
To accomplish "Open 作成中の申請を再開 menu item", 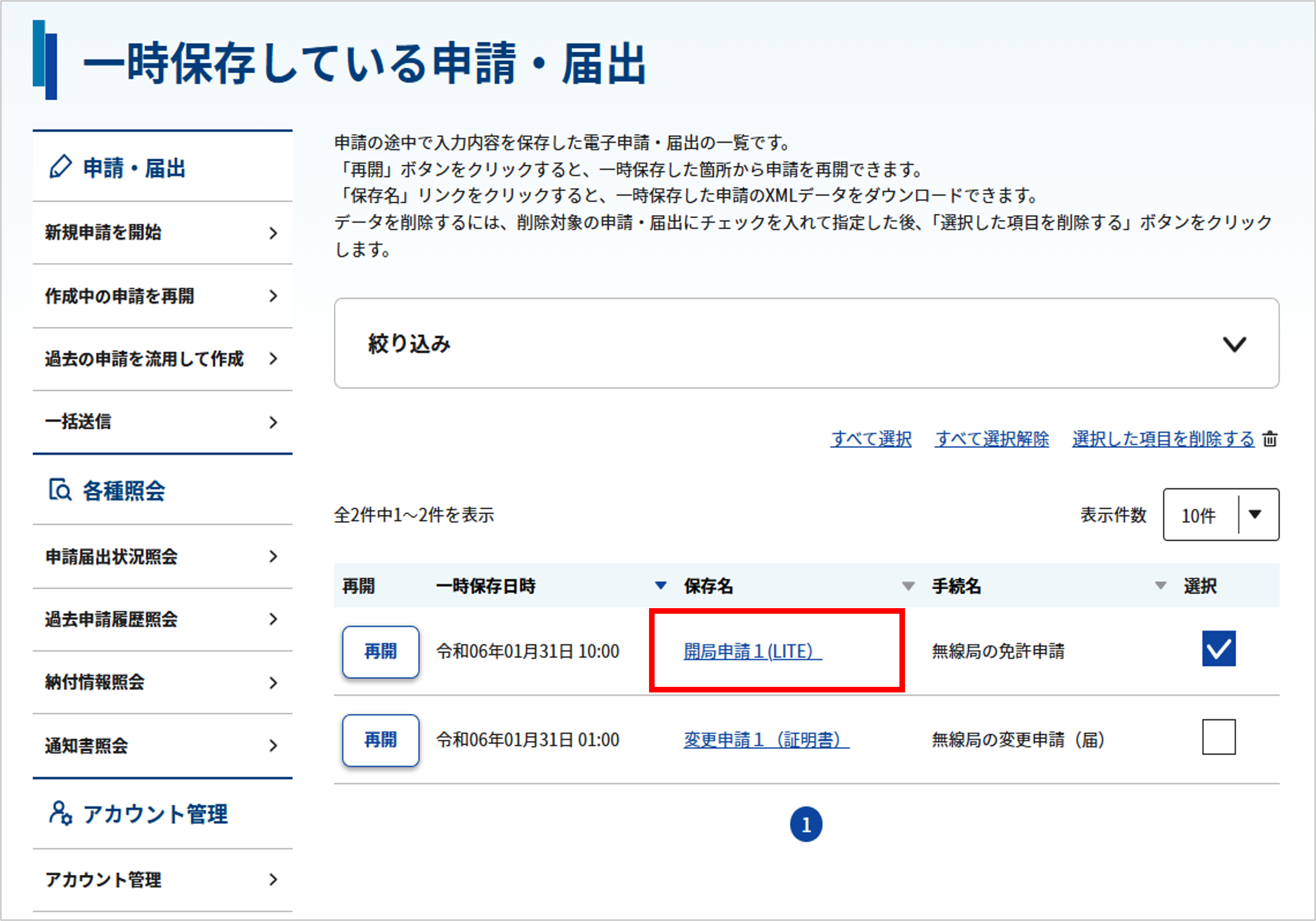I will coord(162,296).
